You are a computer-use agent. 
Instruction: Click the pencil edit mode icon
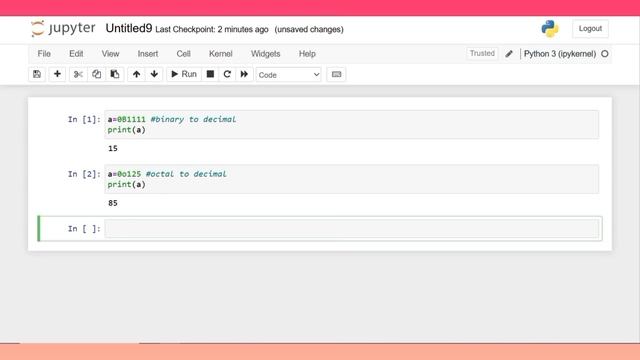509,54
